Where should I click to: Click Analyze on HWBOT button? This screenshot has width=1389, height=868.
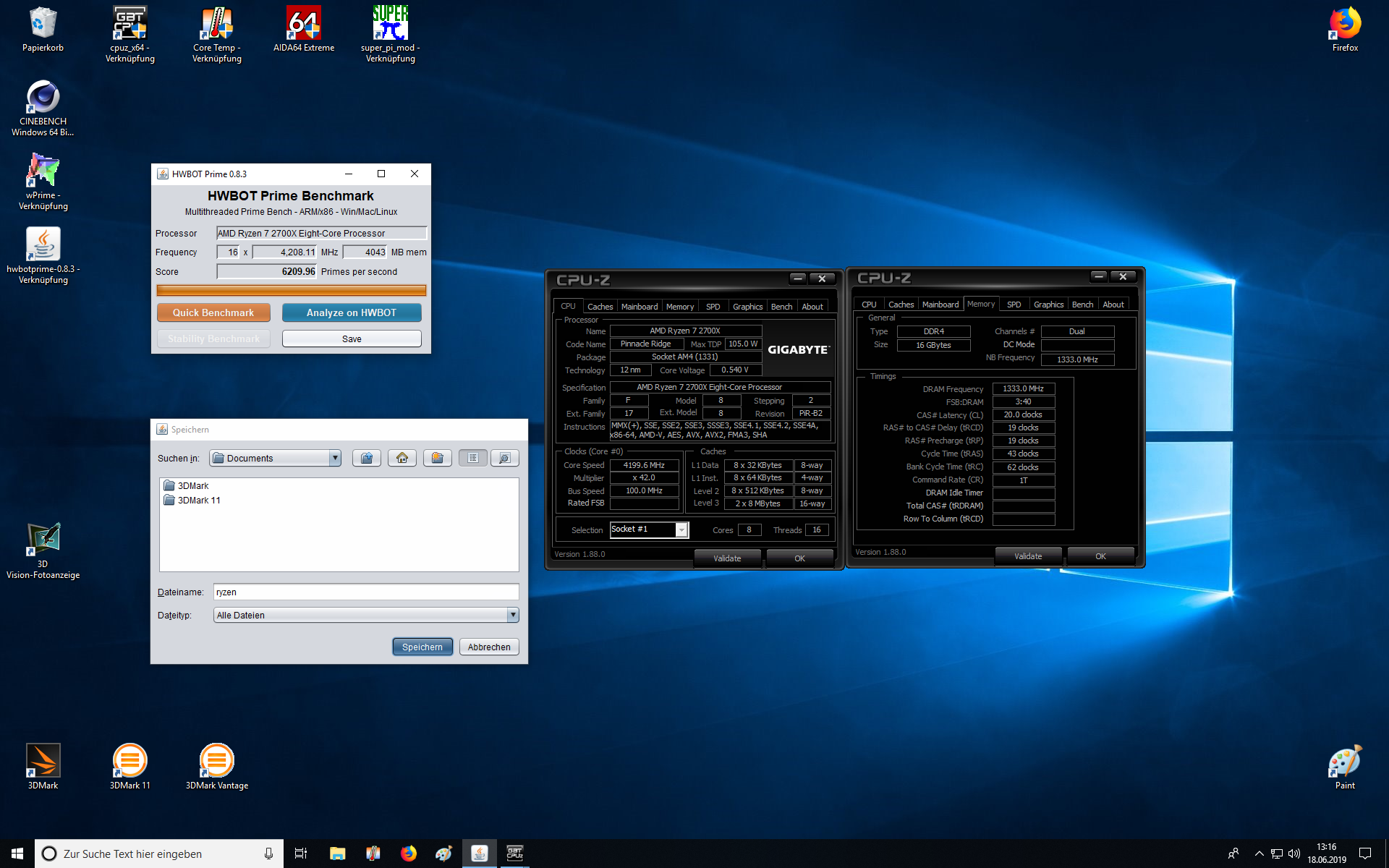[x=352, y=312]
